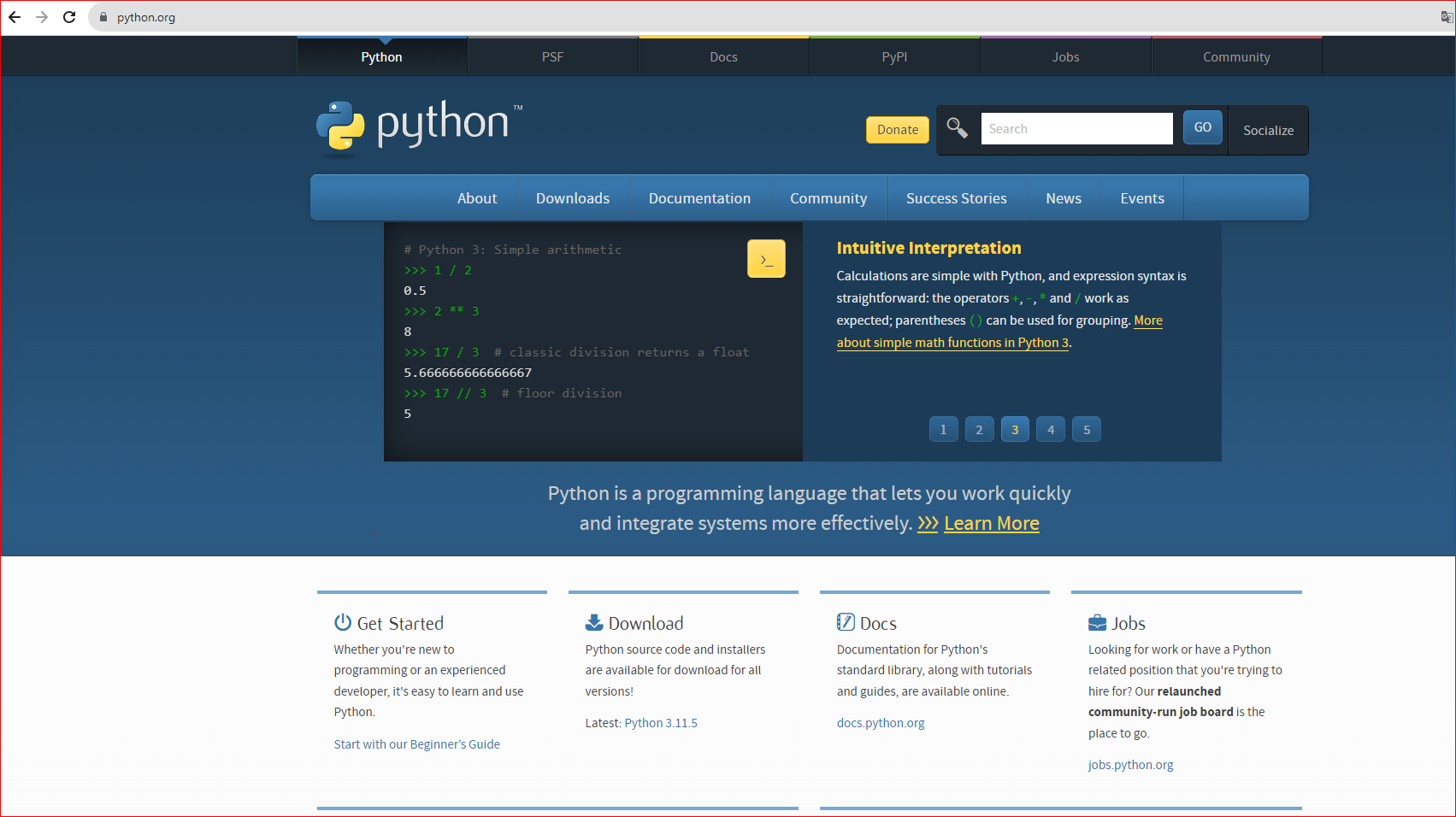This screenshot has height=817, width=1456.
Task: Click the Download heading
Action: coord(645,623)
